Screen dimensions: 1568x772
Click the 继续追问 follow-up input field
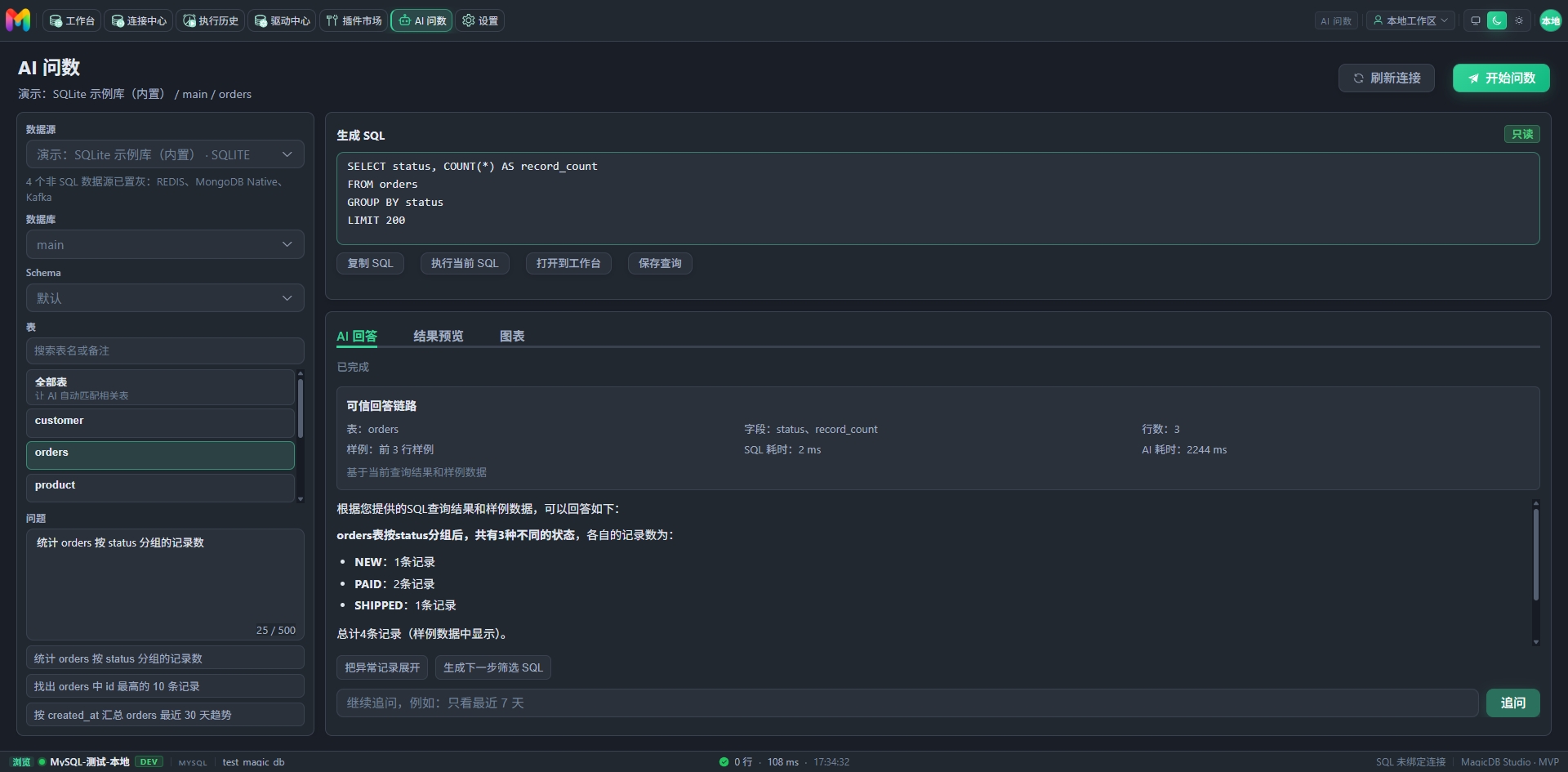tap(907, 703)
